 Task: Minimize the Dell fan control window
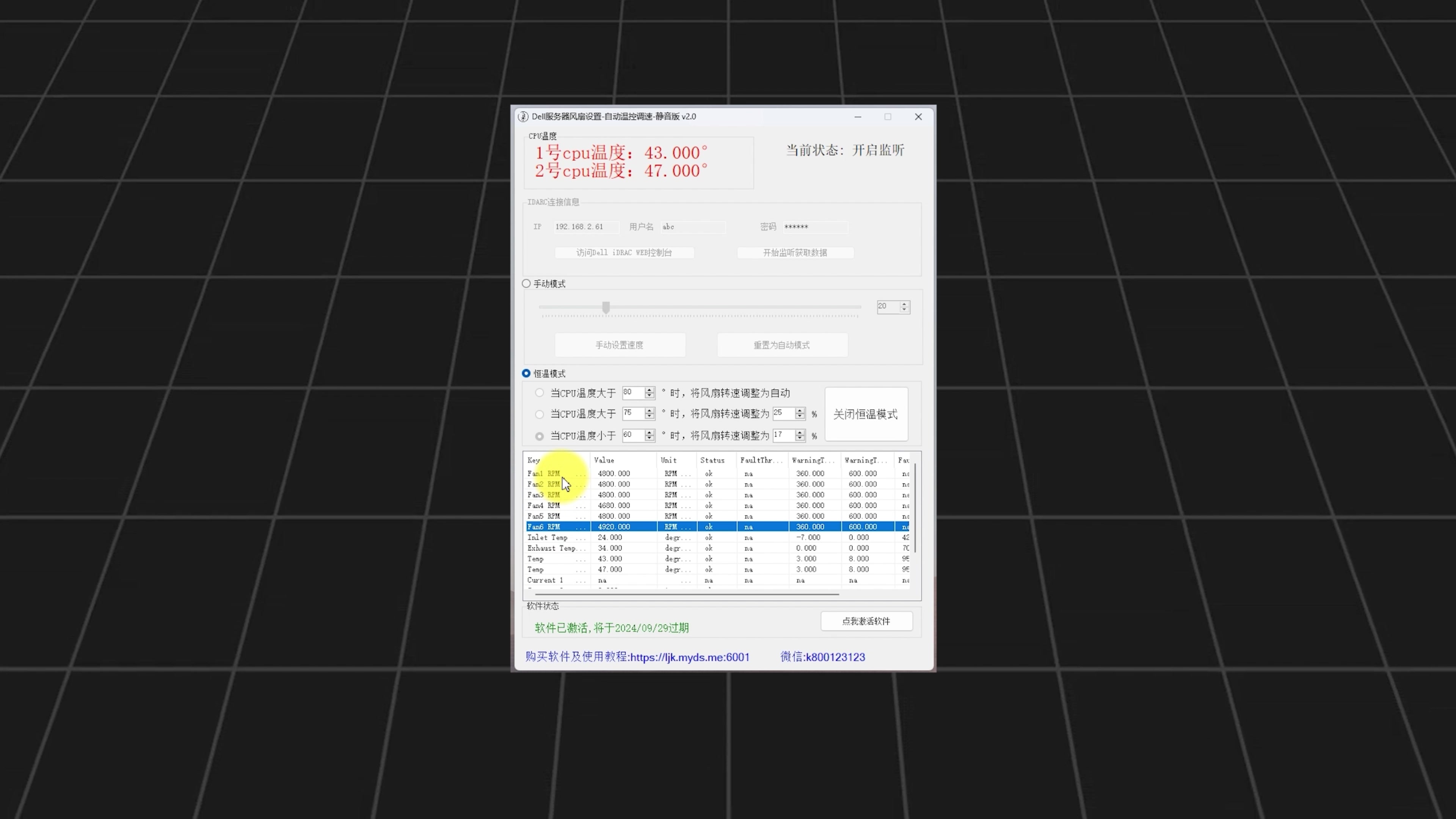click(858, 117)
